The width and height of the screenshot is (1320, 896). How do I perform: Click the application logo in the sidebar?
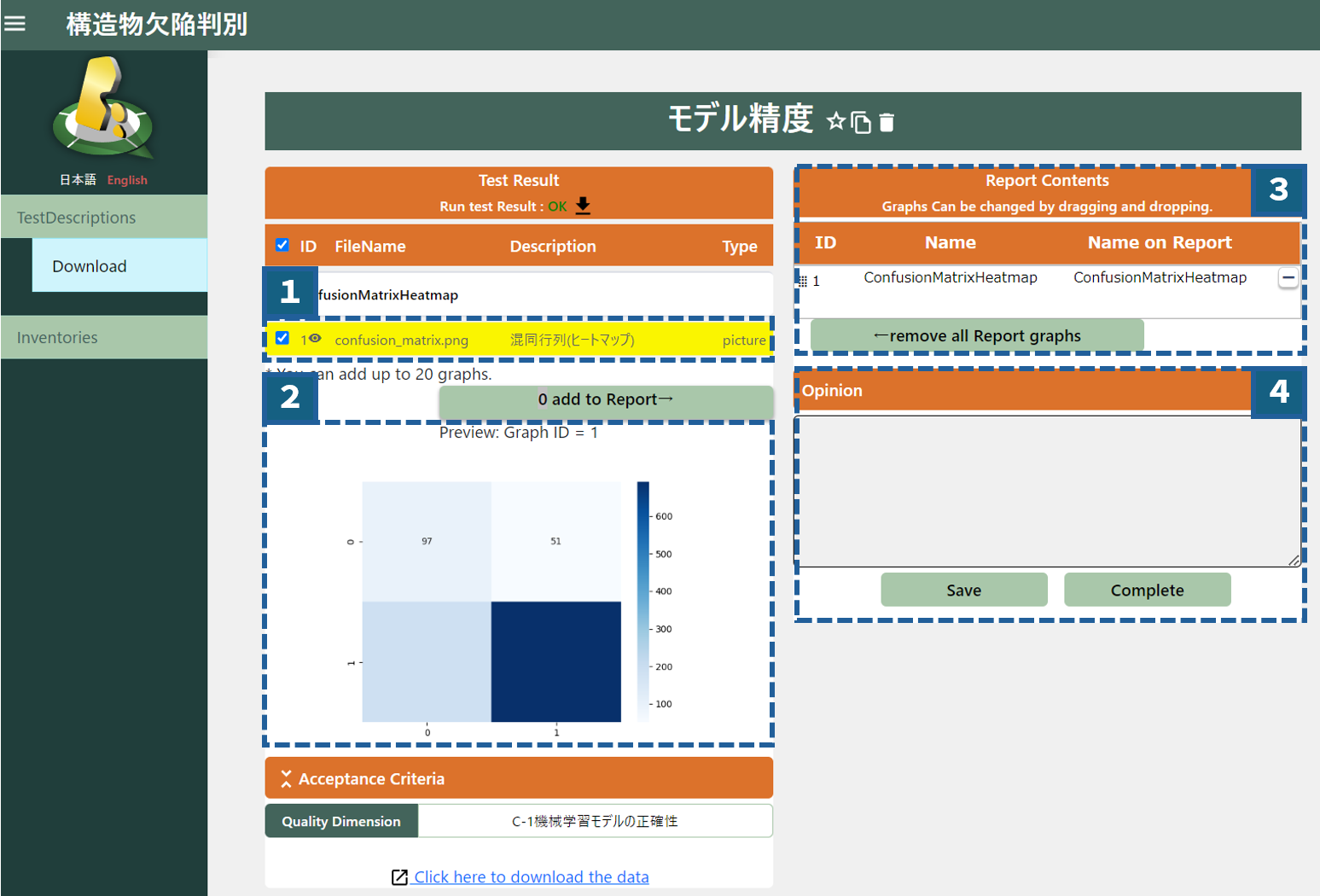point(103,108)
